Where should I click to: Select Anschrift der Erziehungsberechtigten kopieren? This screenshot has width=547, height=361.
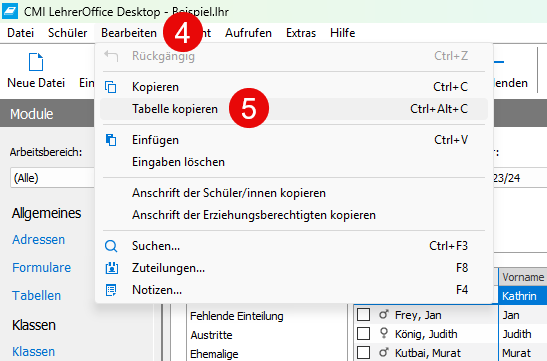point(254,215)
